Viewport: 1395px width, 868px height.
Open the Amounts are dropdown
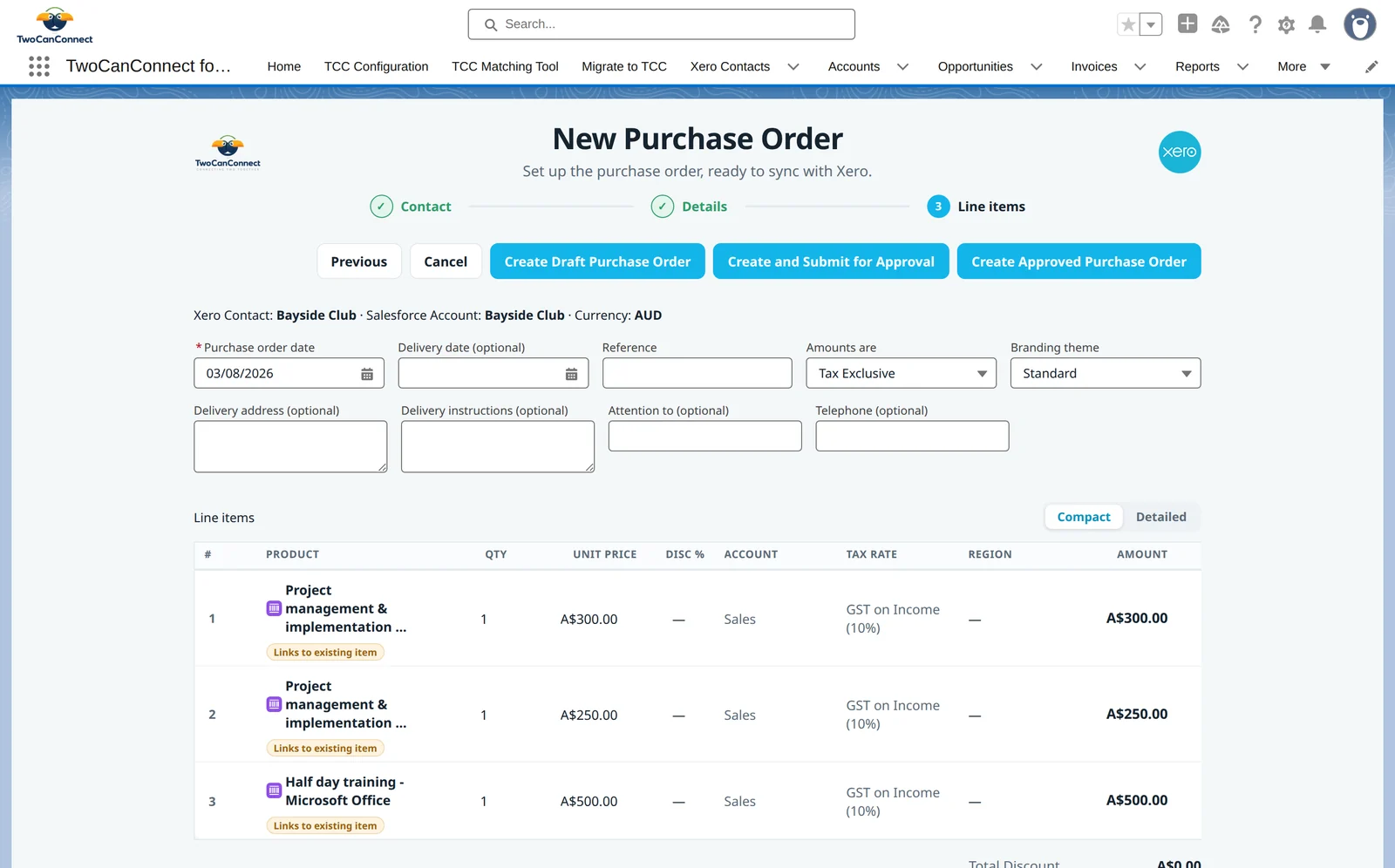(902, 373)
